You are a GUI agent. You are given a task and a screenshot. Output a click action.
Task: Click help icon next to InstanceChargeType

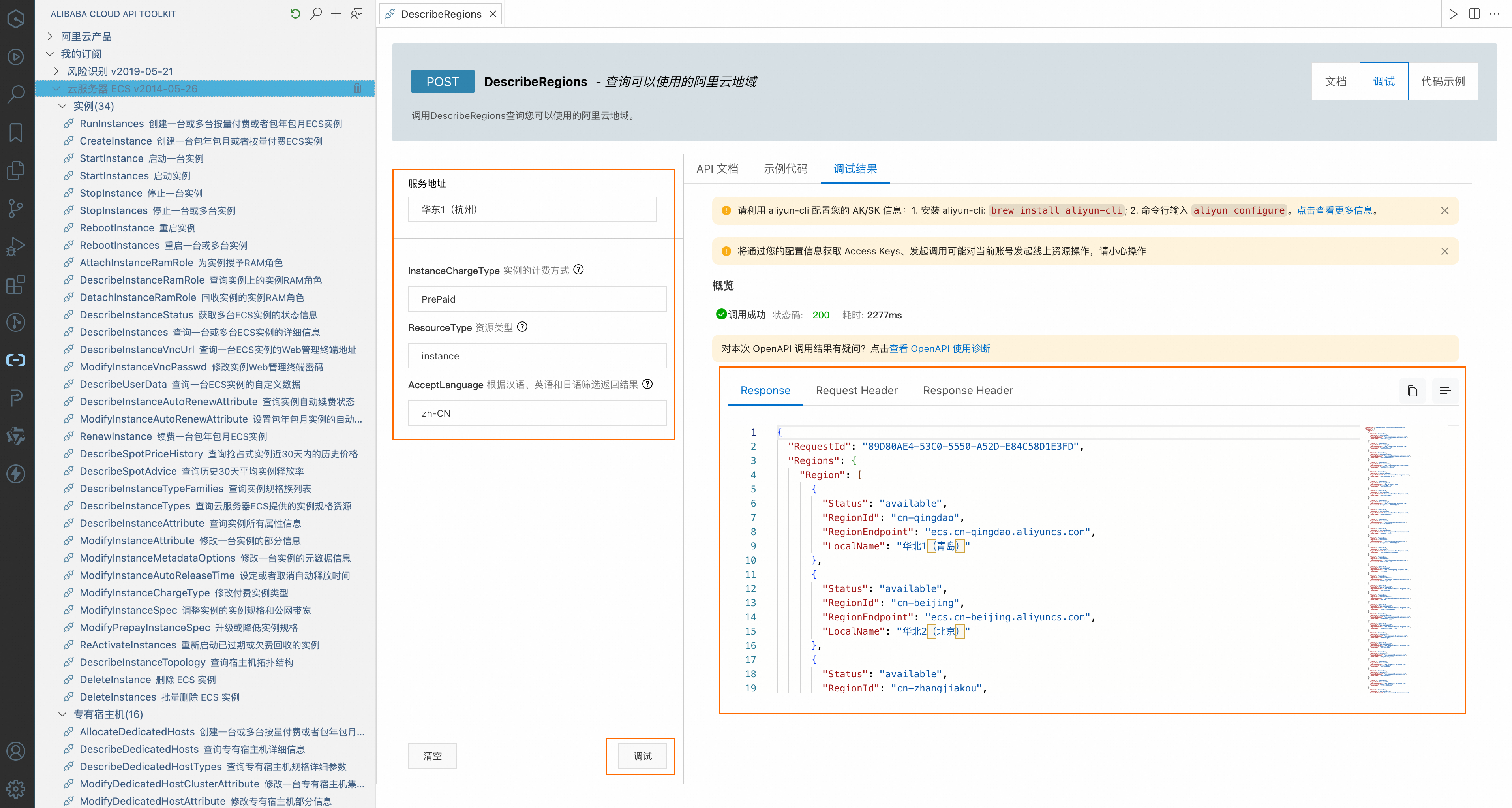pos(578,269)
